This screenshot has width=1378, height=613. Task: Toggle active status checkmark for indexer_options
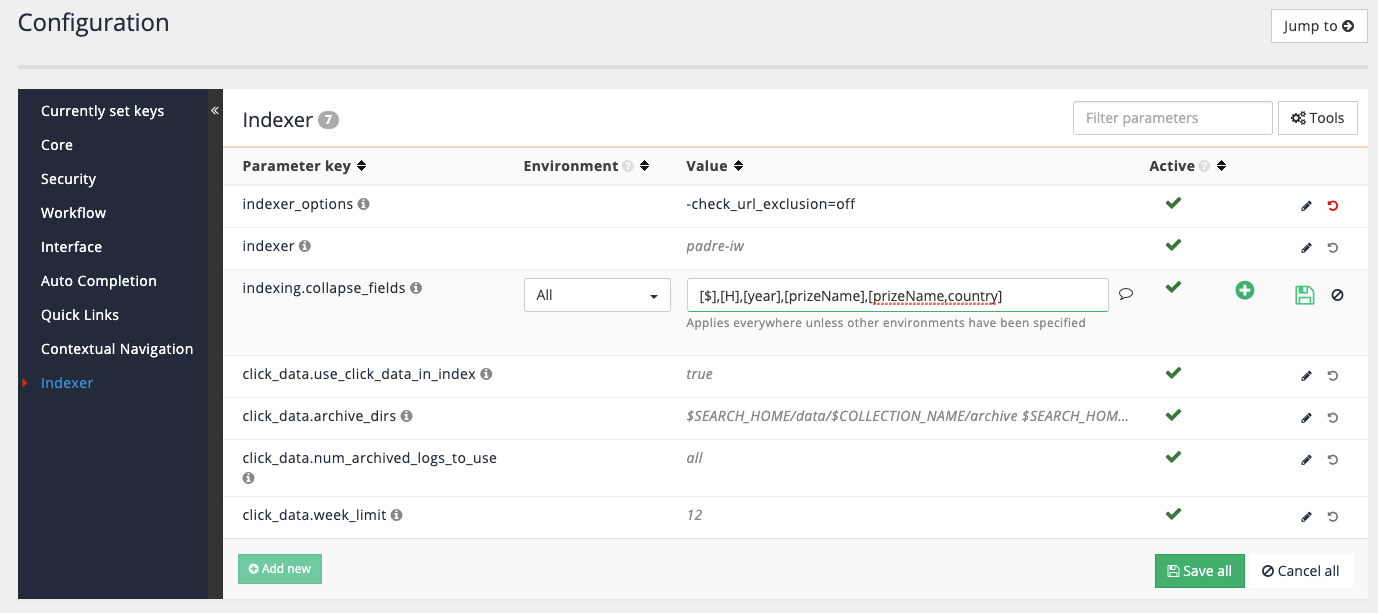[1172, 204]
